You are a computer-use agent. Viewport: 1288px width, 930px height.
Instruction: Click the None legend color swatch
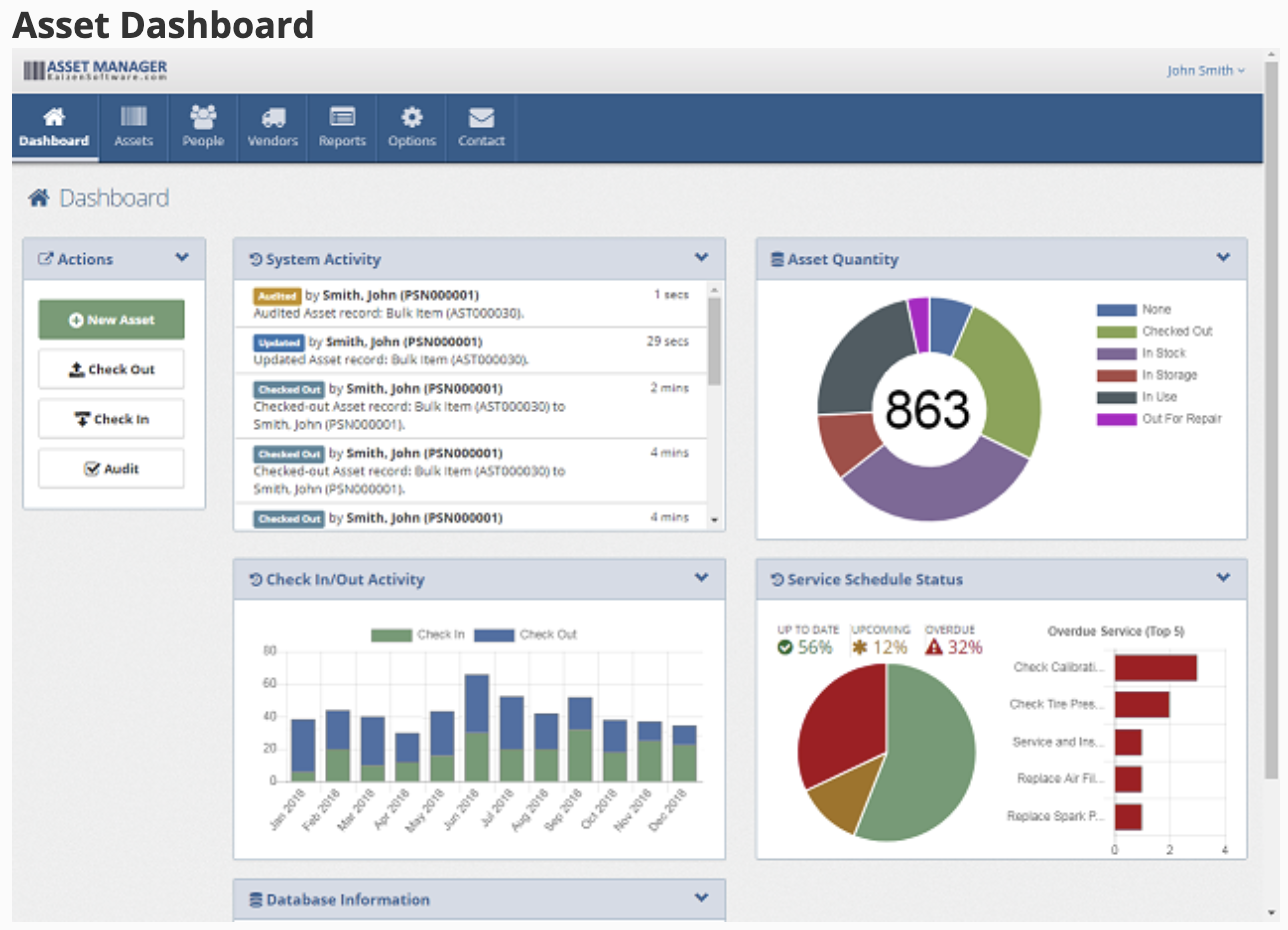[x=1116, y=310]
